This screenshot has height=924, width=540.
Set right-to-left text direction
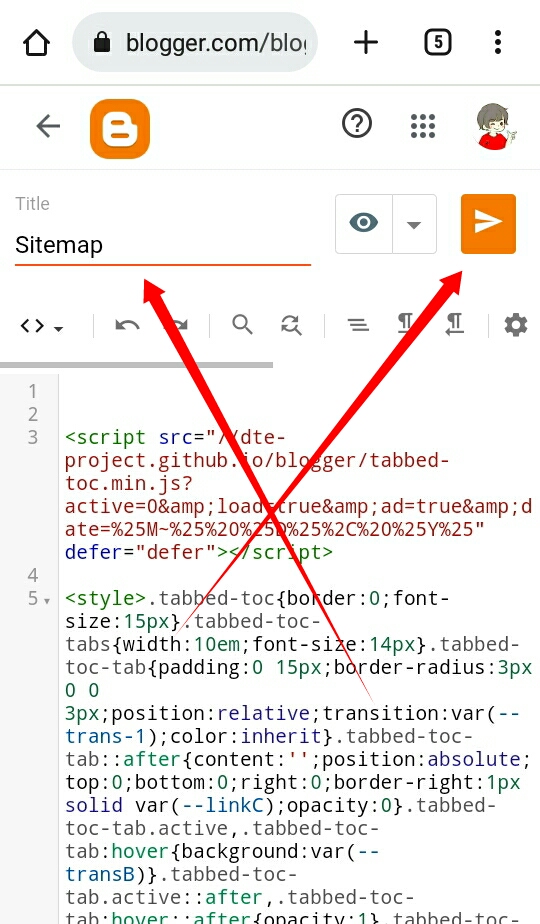click(x=455, y=324)
